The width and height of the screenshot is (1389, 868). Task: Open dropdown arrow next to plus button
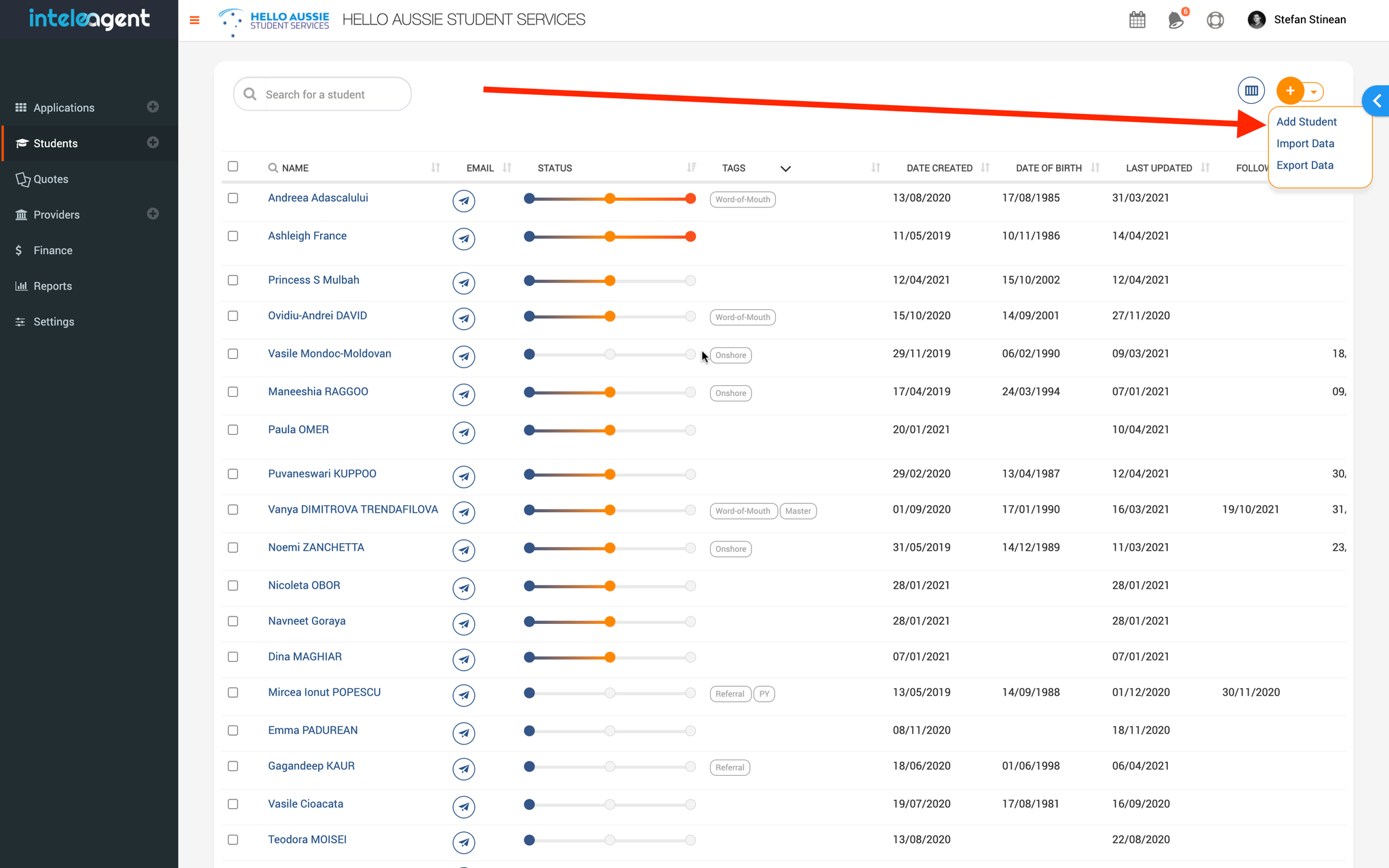click(x=1314, y=92)
